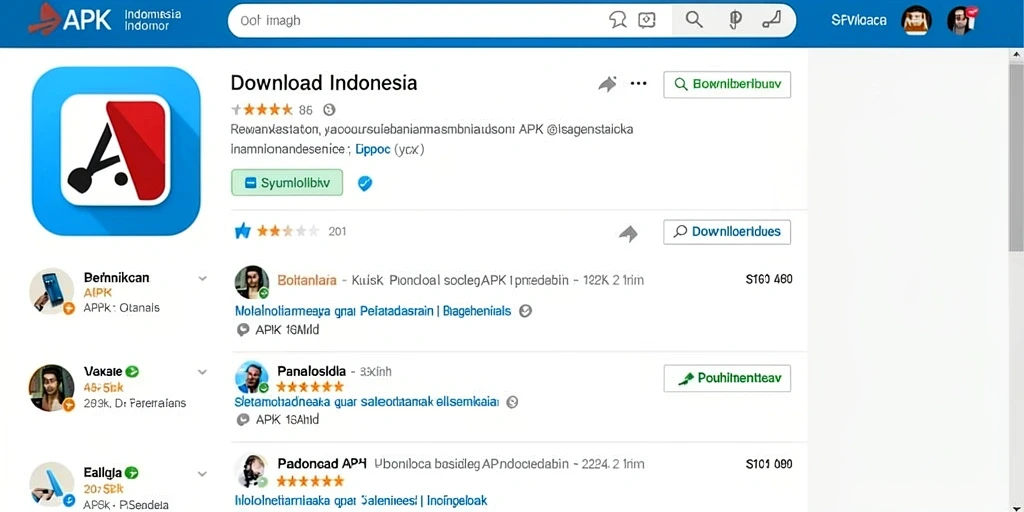
Task: Click the pin icon in search bar
Action: click(x=735, y=20)
